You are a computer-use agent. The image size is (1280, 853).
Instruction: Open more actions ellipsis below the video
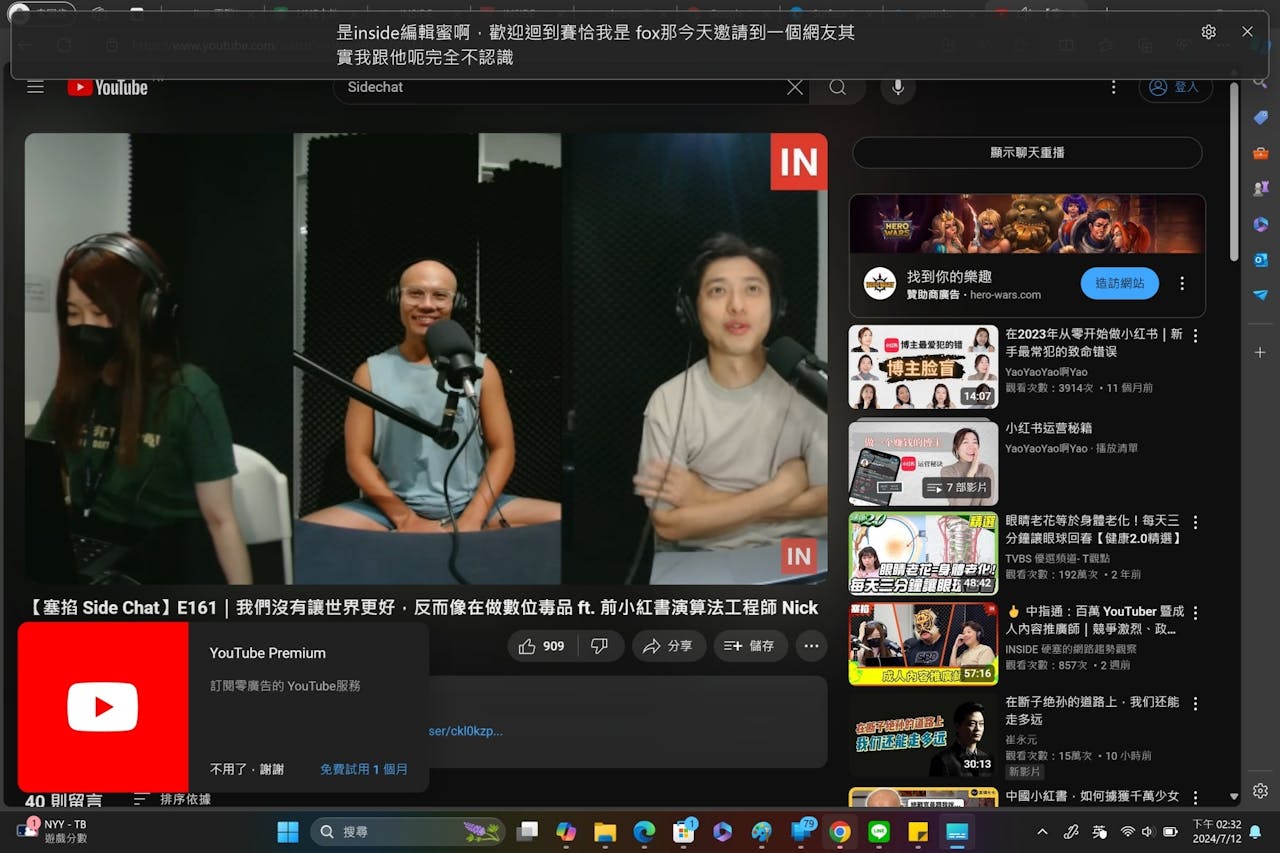[811, 646]
